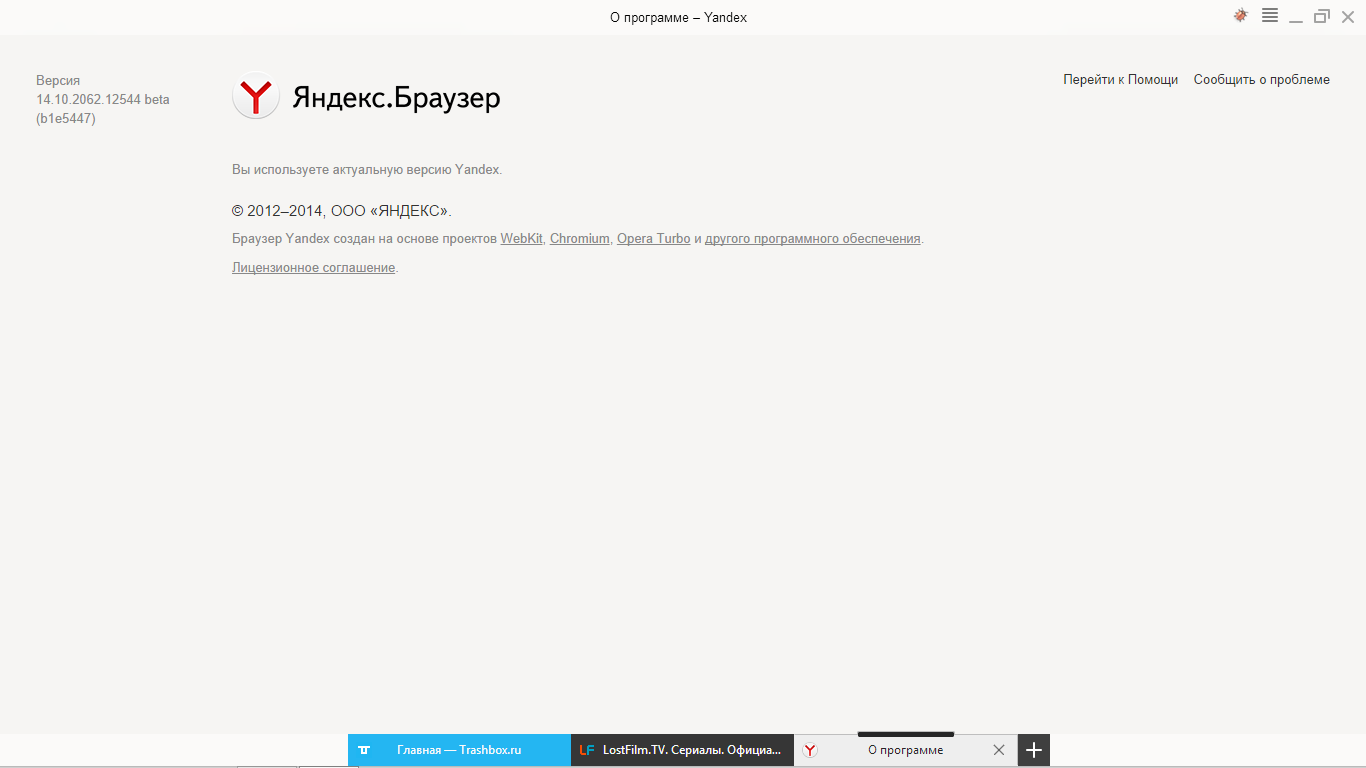This screenshot has width=1366, height=768.
Task: Switch to the LostFilm.TV Сериалы tab
Action: [682, 750]
